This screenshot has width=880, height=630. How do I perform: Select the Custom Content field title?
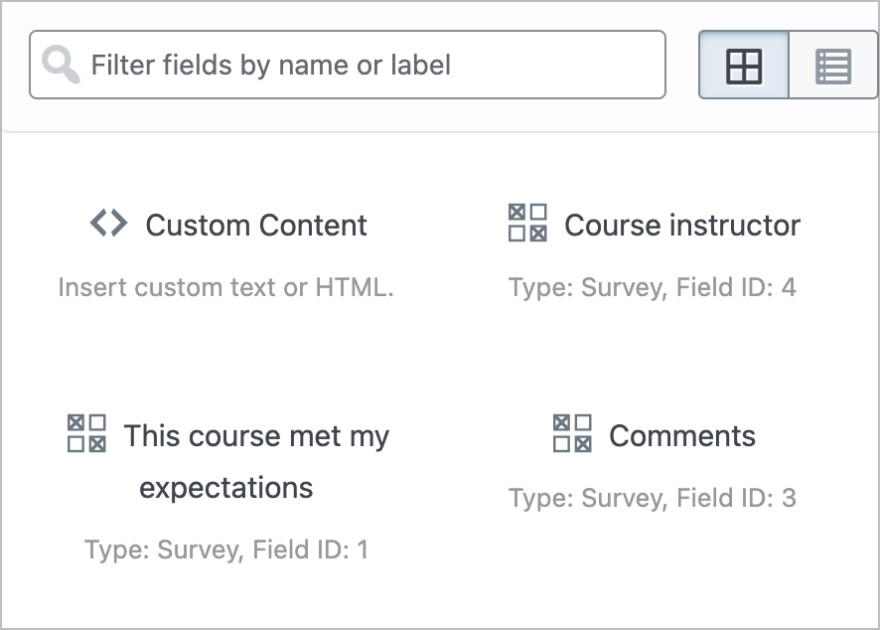tap(256, 225)
